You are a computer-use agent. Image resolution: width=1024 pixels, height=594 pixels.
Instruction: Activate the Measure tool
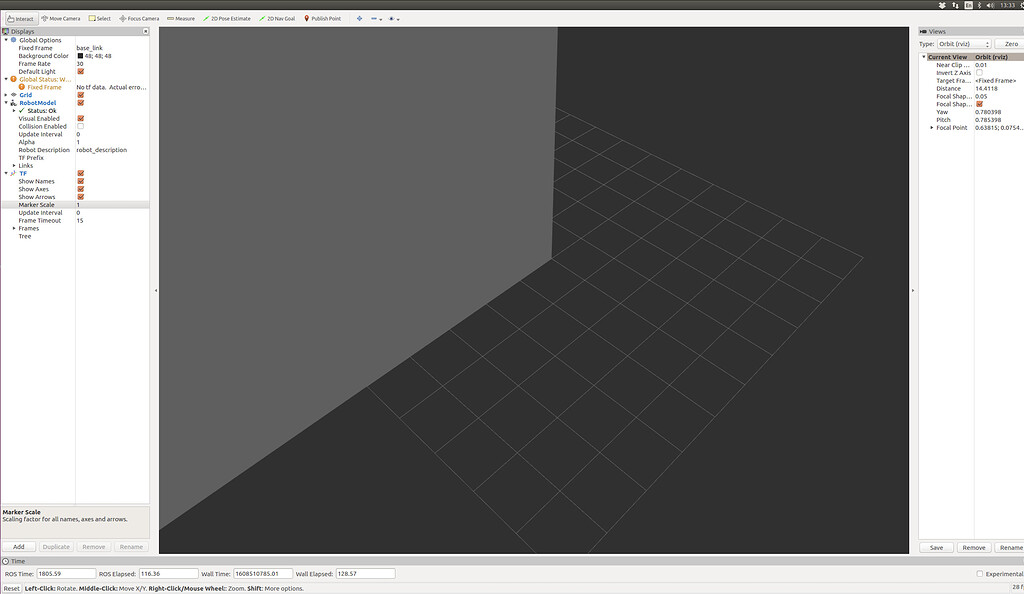pos(183,17)
